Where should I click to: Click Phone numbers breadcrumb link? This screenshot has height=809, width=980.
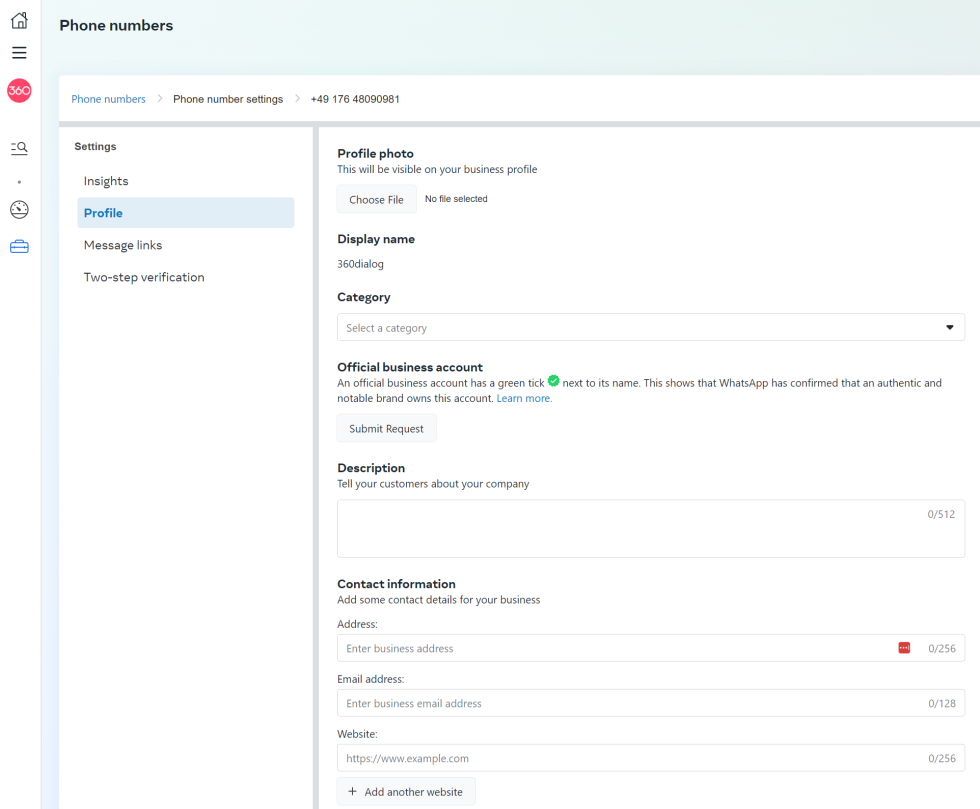[108, 99]
